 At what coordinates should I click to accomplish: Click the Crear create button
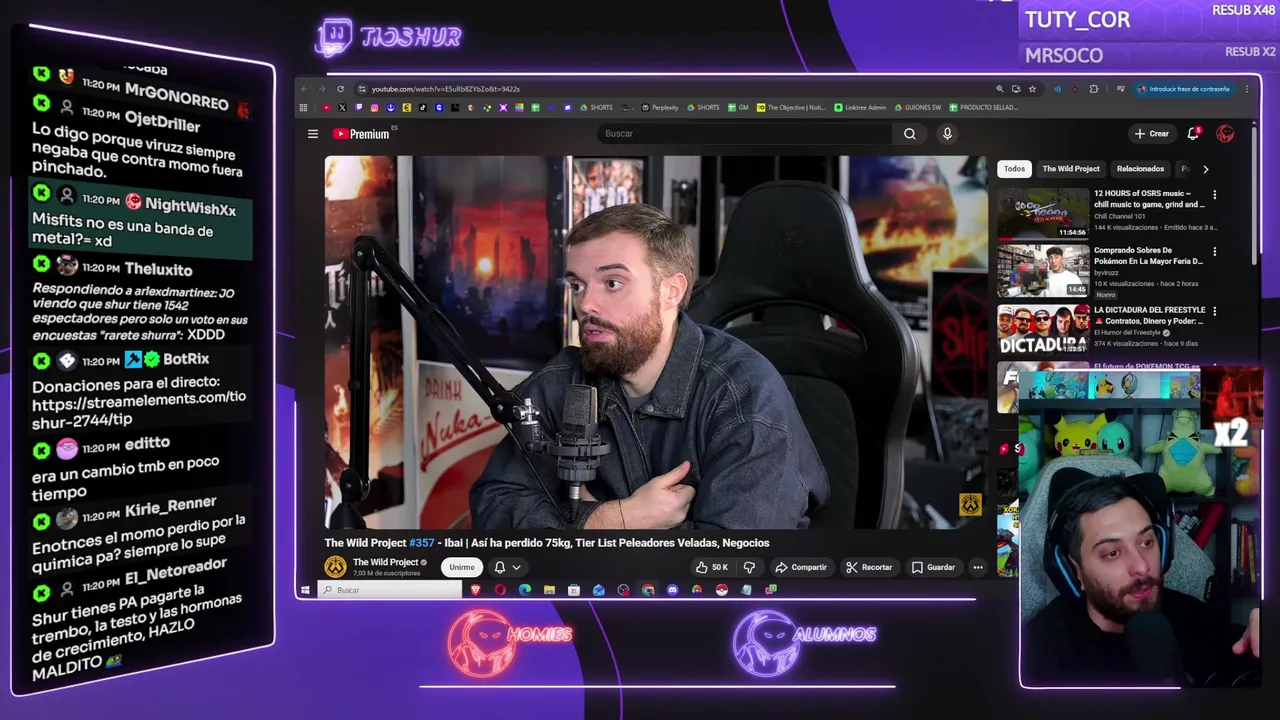click(1151, 134)
